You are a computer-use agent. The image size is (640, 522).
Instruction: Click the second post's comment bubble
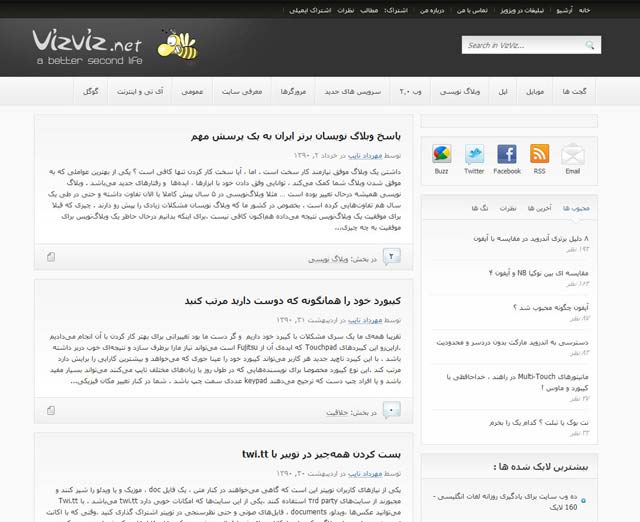click(x=393, y=409)
